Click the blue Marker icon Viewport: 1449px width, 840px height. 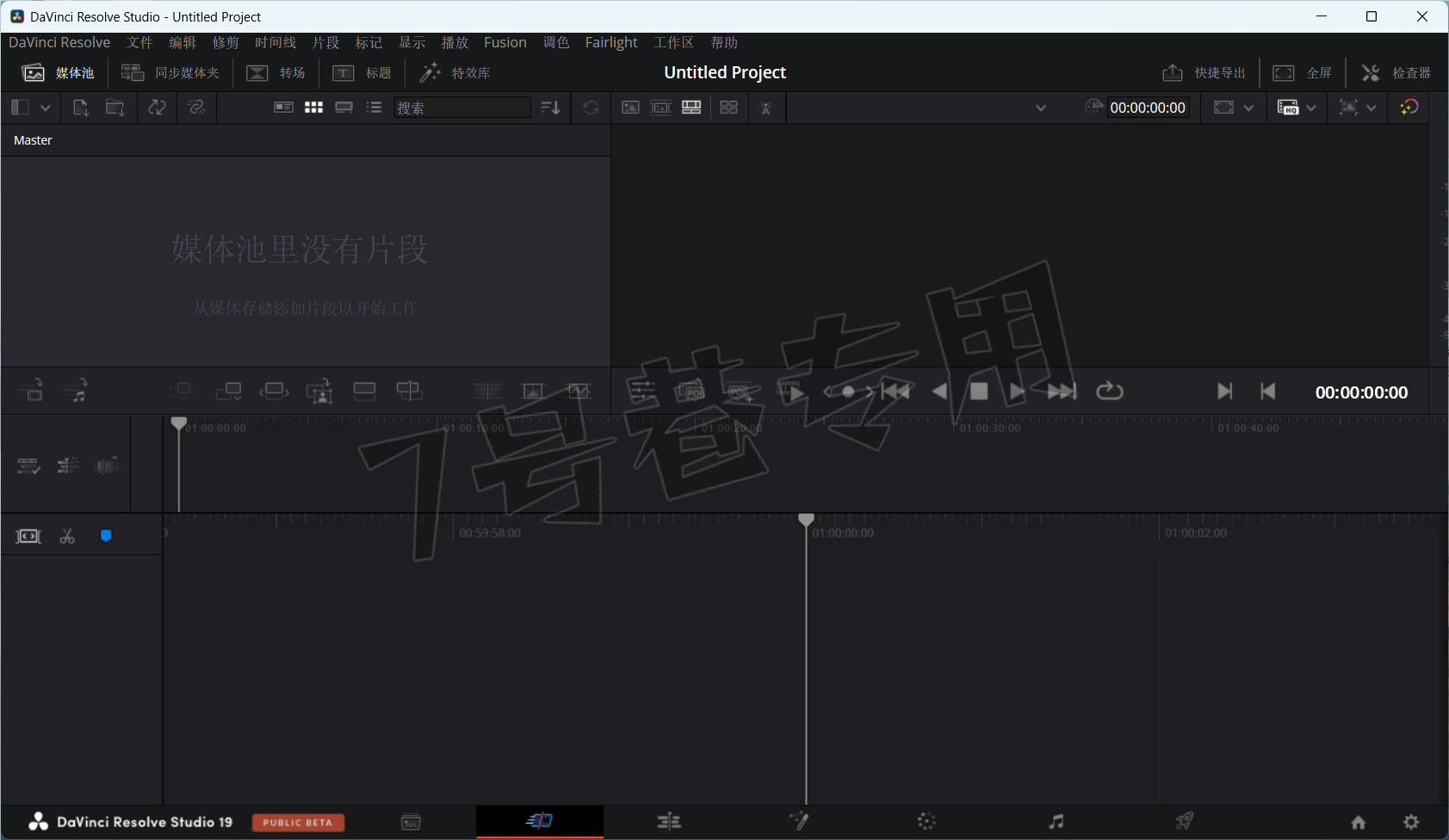106,536
